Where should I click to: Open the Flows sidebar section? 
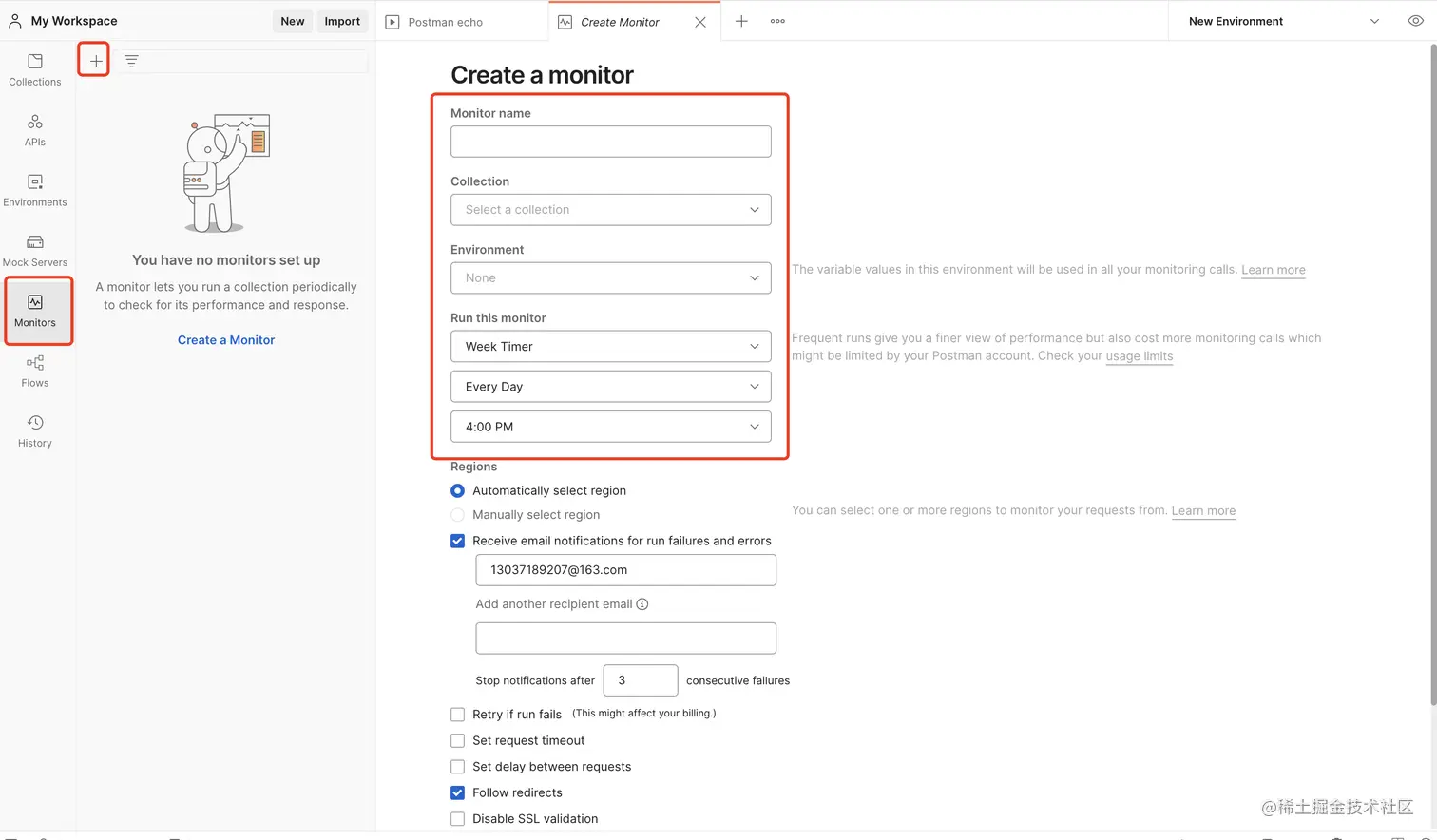(35, 372)
